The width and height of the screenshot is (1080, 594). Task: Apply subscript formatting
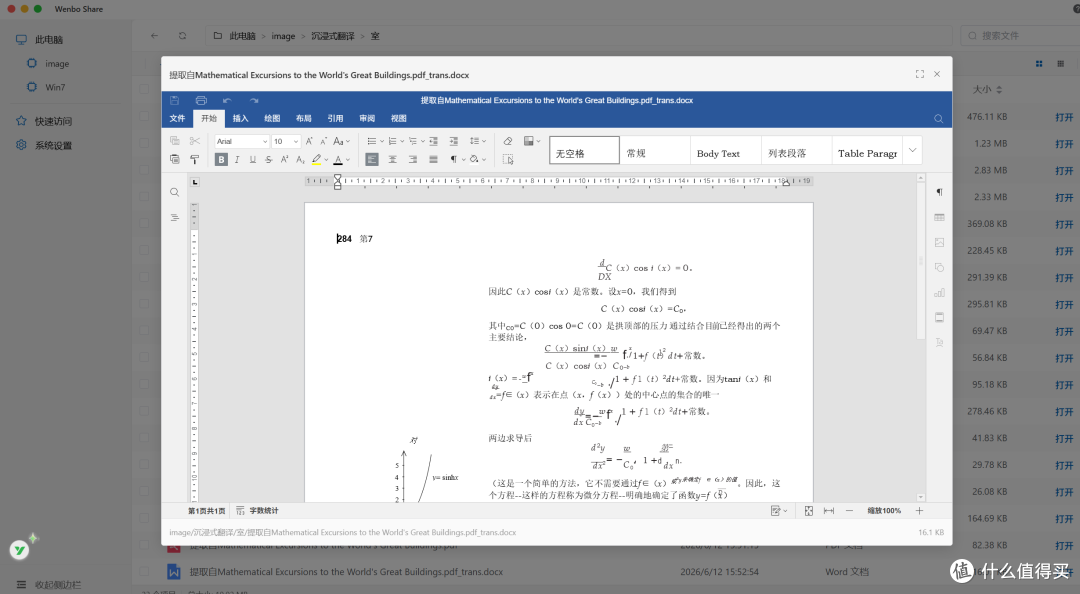click(x=300, y=159)
